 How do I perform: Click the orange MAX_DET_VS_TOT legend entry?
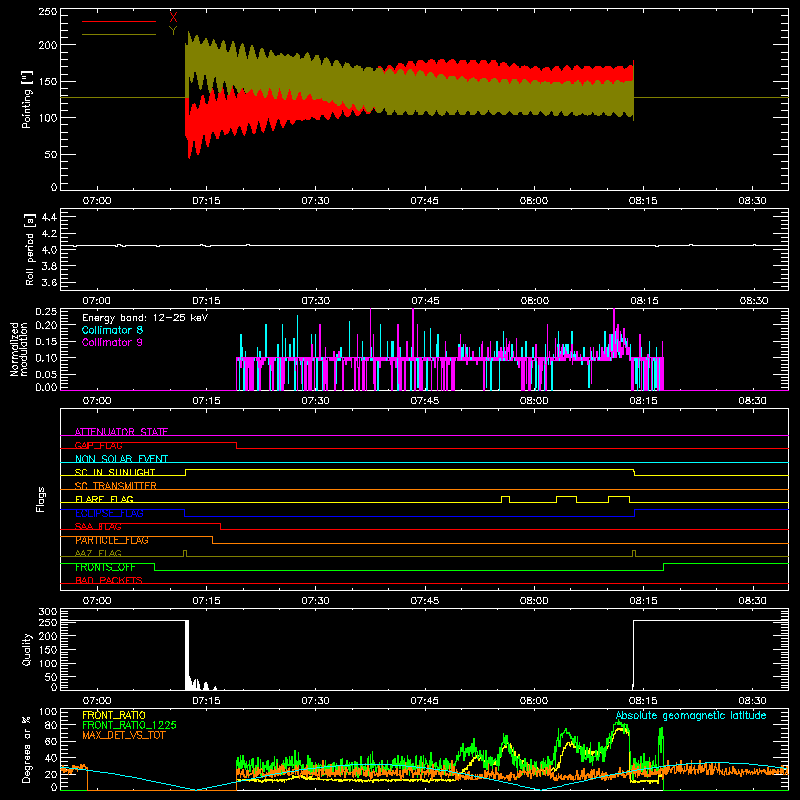(124, 735)
